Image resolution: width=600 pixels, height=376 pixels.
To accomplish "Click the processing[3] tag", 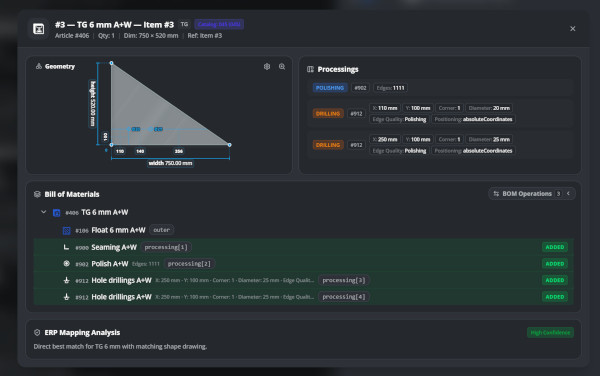I will [344, 280].
